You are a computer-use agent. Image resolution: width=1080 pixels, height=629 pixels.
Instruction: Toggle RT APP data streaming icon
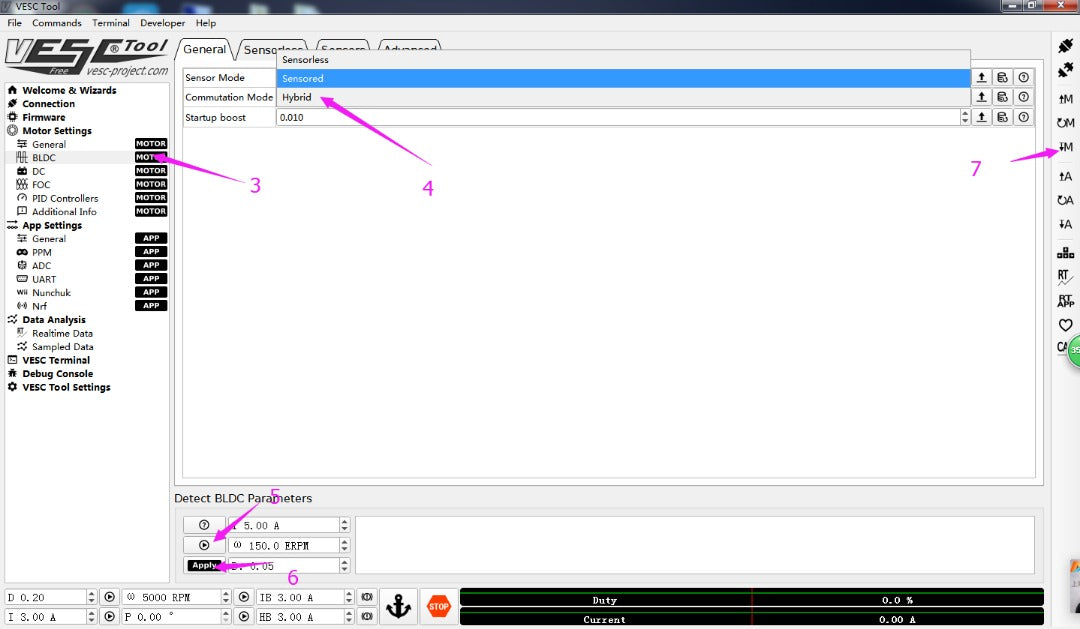(x=1066, y=301)
